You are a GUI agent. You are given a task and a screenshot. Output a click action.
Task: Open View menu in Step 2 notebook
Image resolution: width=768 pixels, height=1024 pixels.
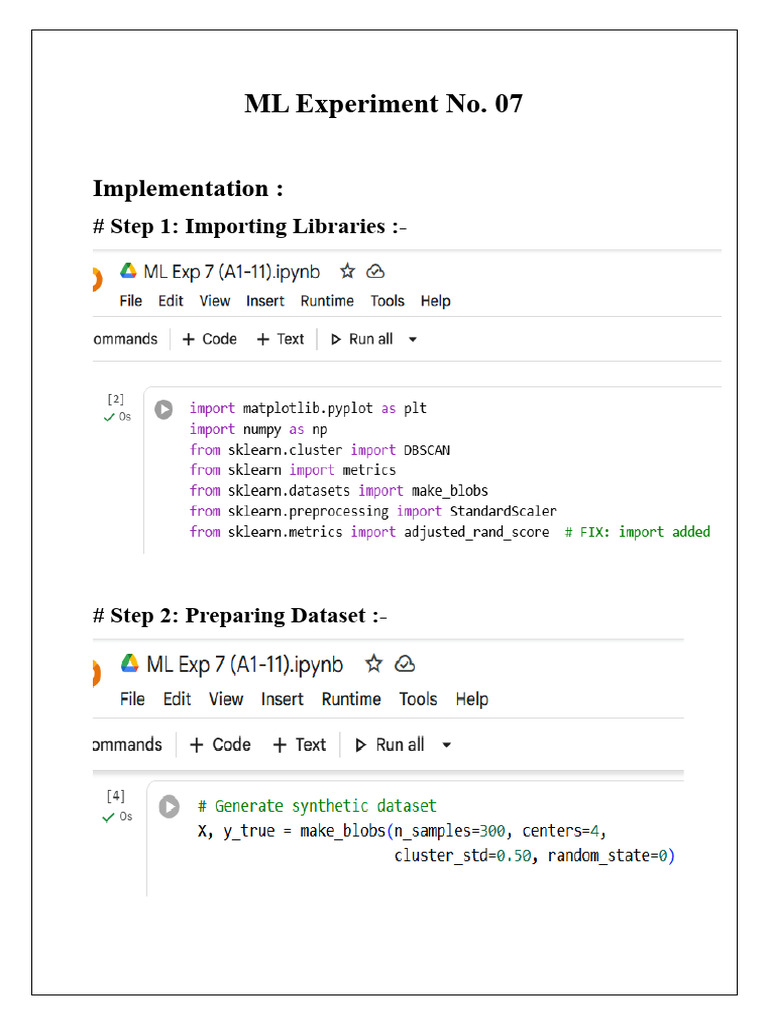pyautogui.click(x=226, y=699)
